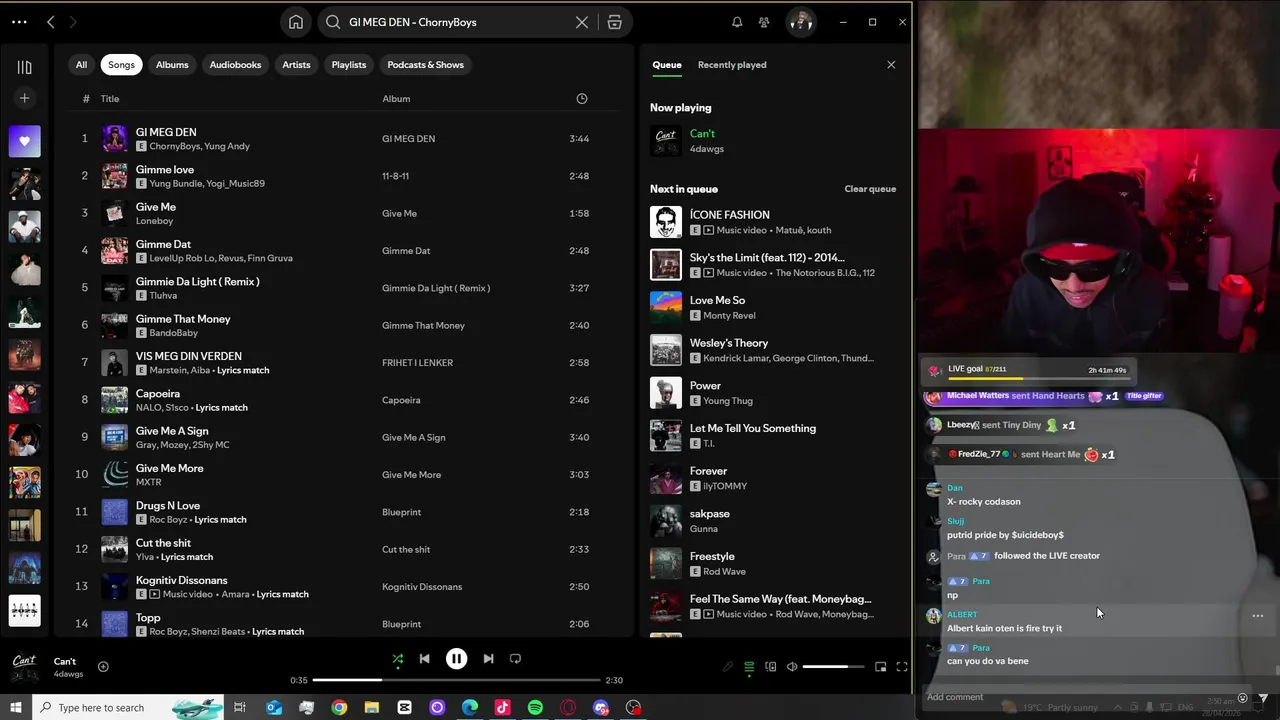The width and height of the screenshot is (1280, 720).
Task: Open TikTok from the taskbar
Action: click(x=502, y=708)
